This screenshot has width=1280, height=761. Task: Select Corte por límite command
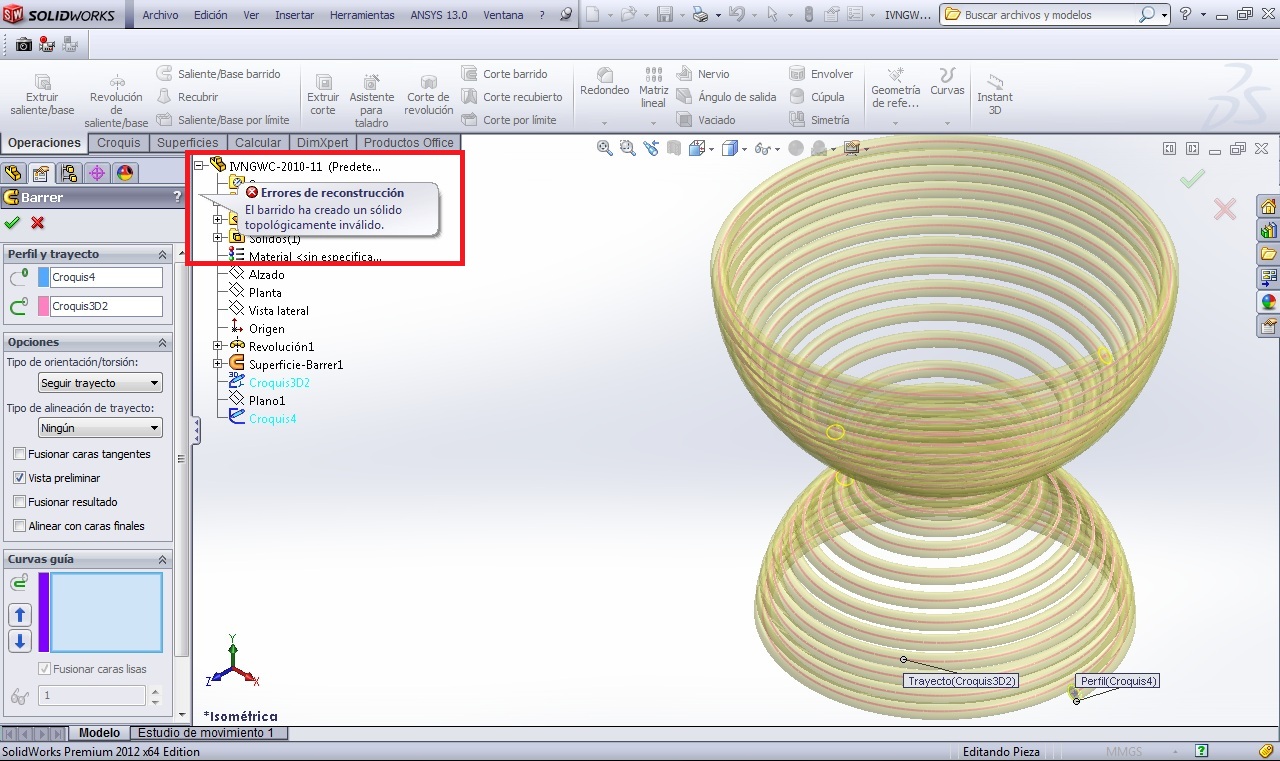click(509, 120)
